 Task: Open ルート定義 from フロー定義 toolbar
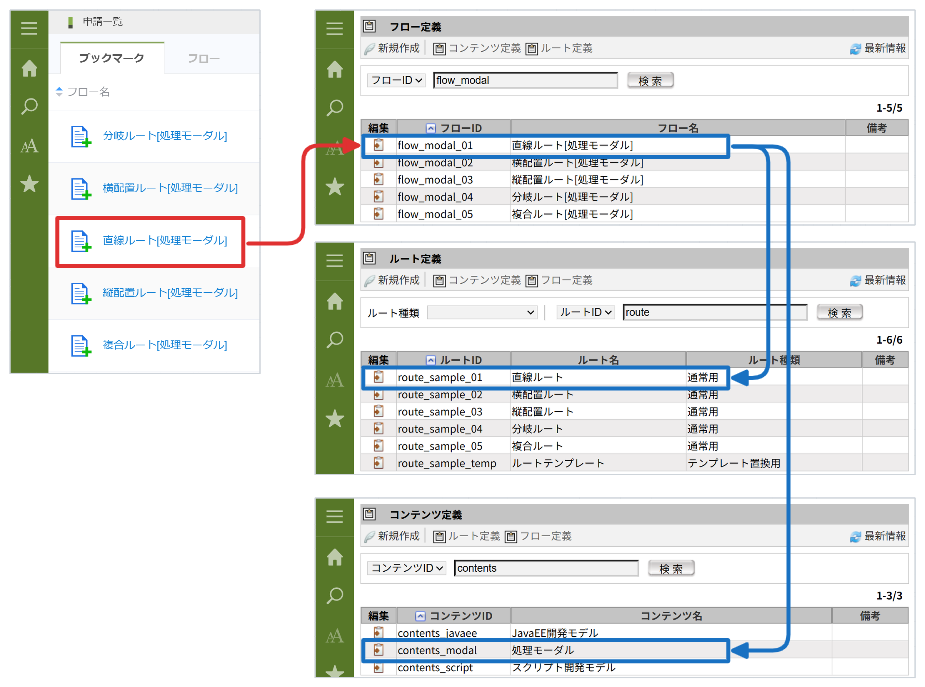559,48
